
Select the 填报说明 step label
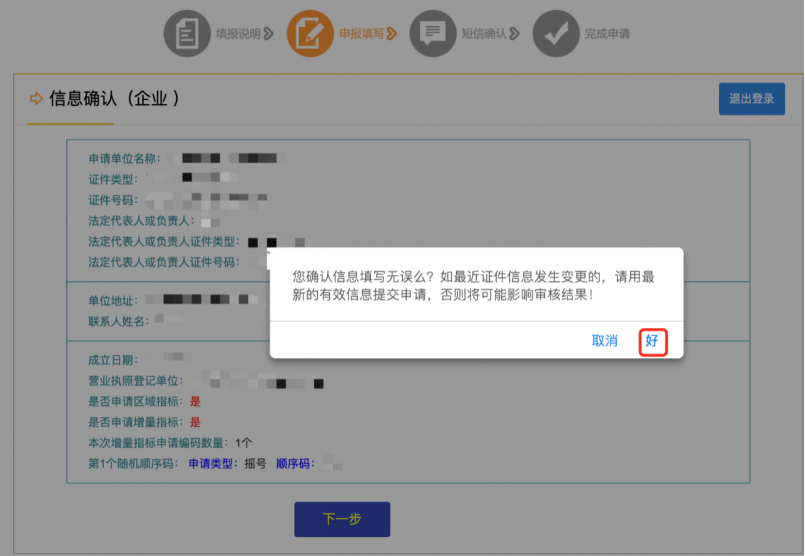tap(238, 34)
